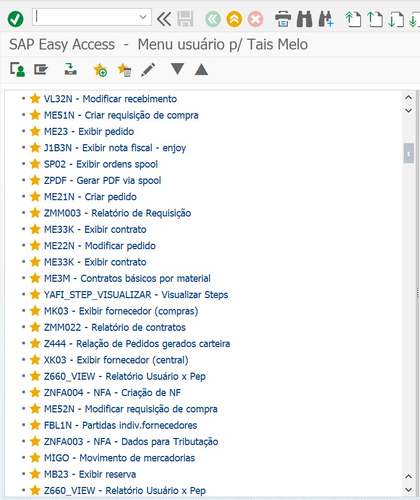Image resolution: width=420 pixels, height=500 pixels.
Task: Open J1B3N - Exibir nota fiscal - enjoy
Action: [x=115, y=148]
